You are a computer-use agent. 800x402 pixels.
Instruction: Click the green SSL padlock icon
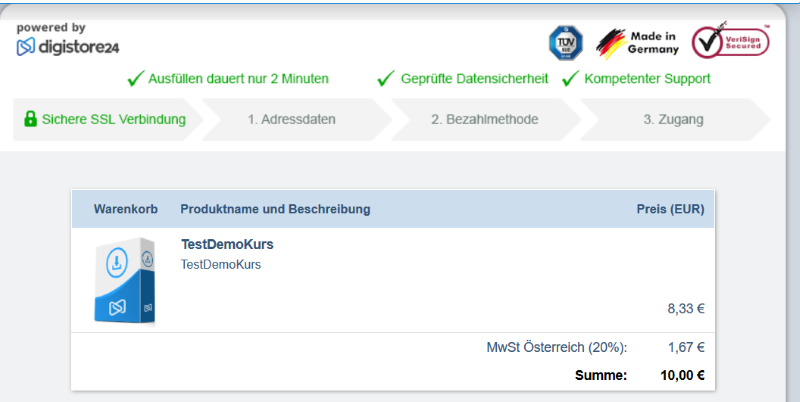pos(31,119)
